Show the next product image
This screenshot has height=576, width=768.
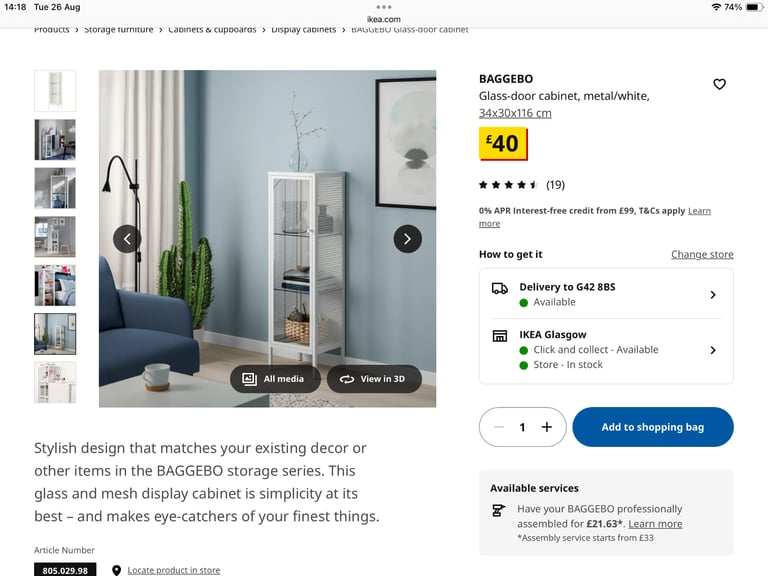click(x=408, y=239)
